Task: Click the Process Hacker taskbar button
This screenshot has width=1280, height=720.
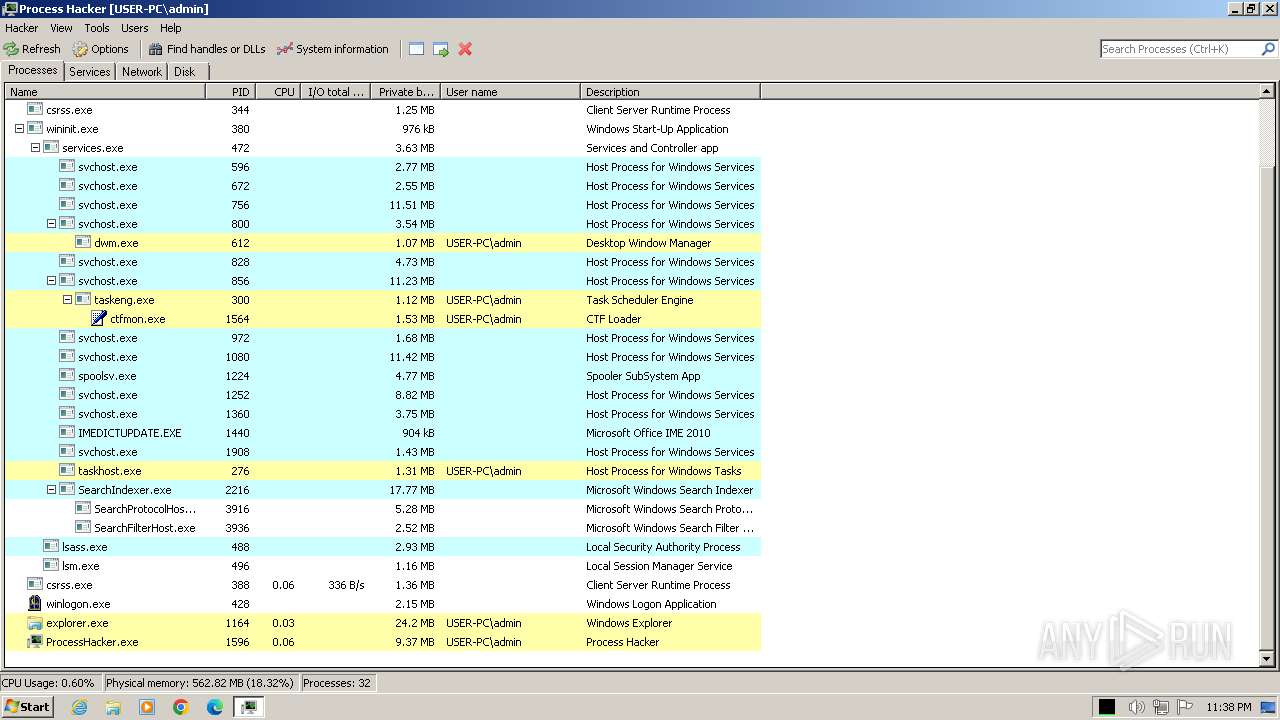Action: click(x=249, y=707)
